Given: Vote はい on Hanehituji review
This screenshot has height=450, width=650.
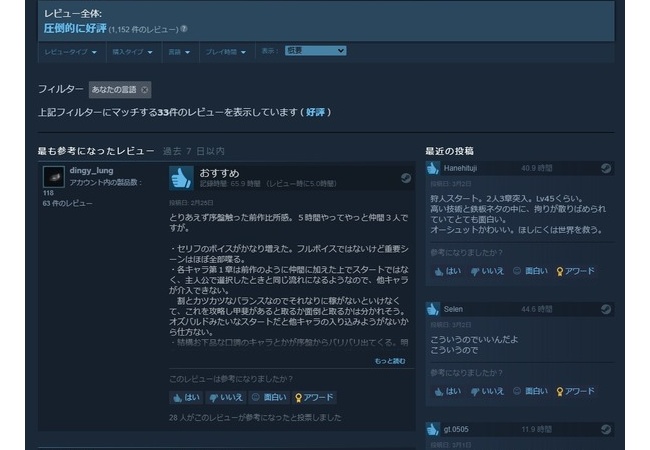Looking at the screenshot, I should pyautogui.click(x=447, y=271).
